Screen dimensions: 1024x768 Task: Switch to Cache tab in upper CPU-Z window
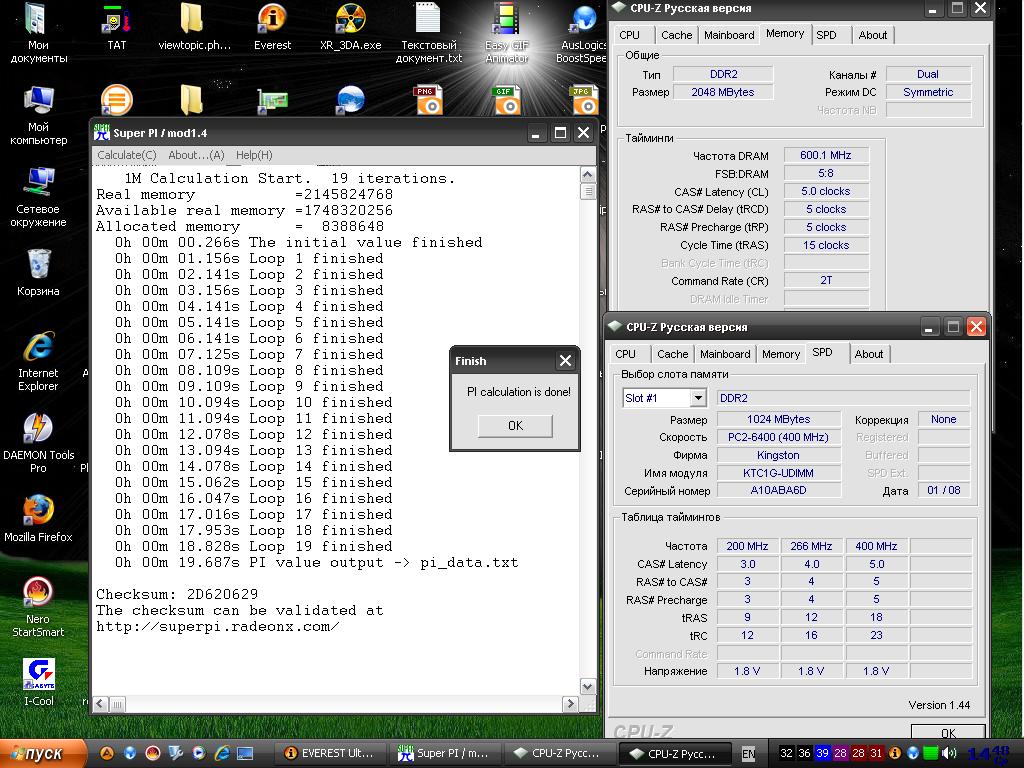[676, 35]
